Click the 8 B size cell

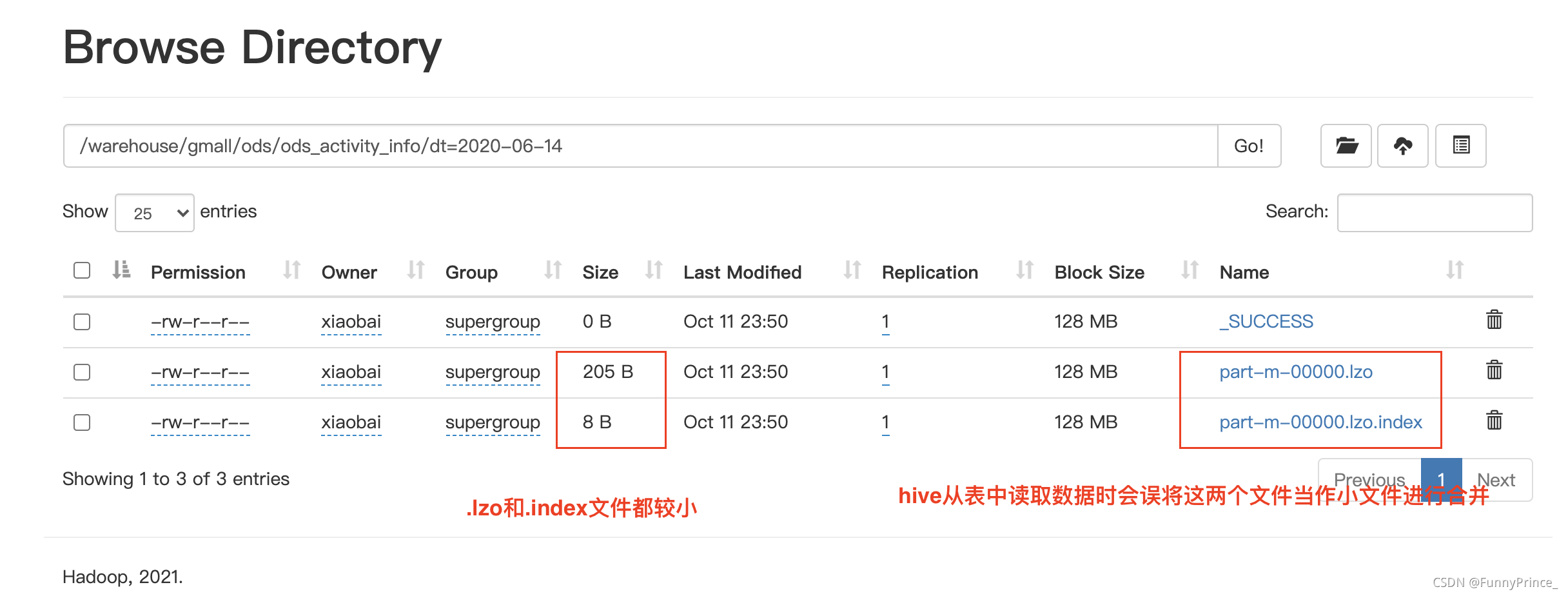(597, 422)
